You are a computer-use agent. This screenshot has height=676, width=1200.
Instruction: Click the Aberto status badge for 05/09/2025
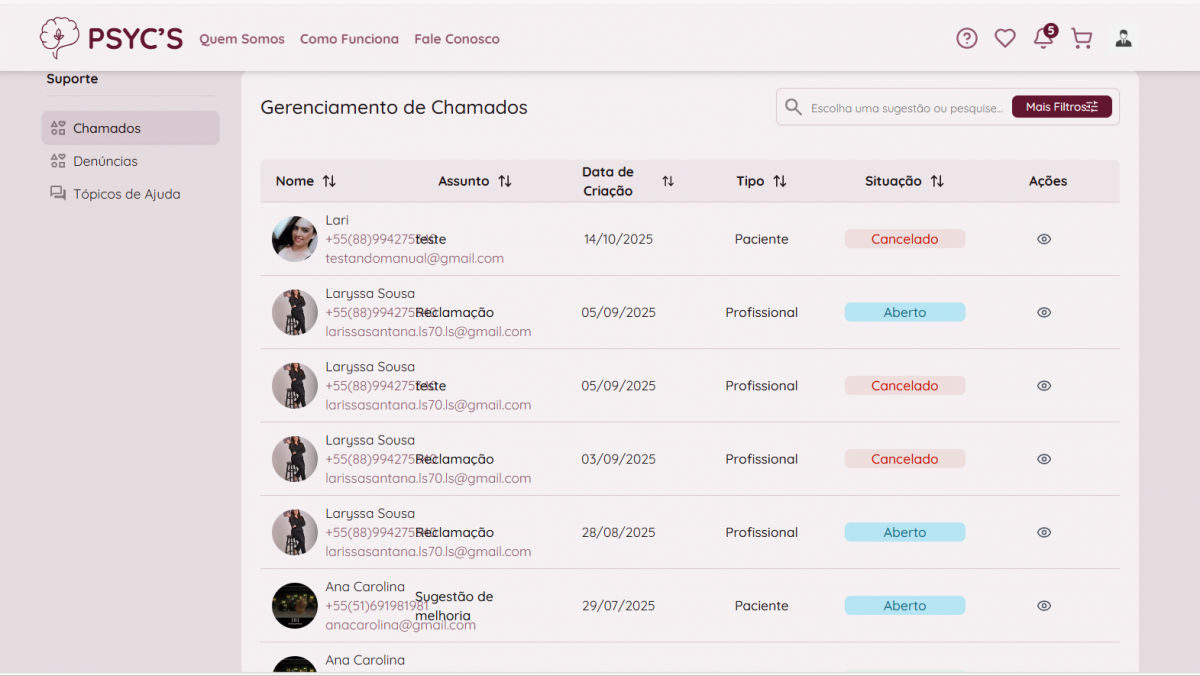click(x=904, y=312)
